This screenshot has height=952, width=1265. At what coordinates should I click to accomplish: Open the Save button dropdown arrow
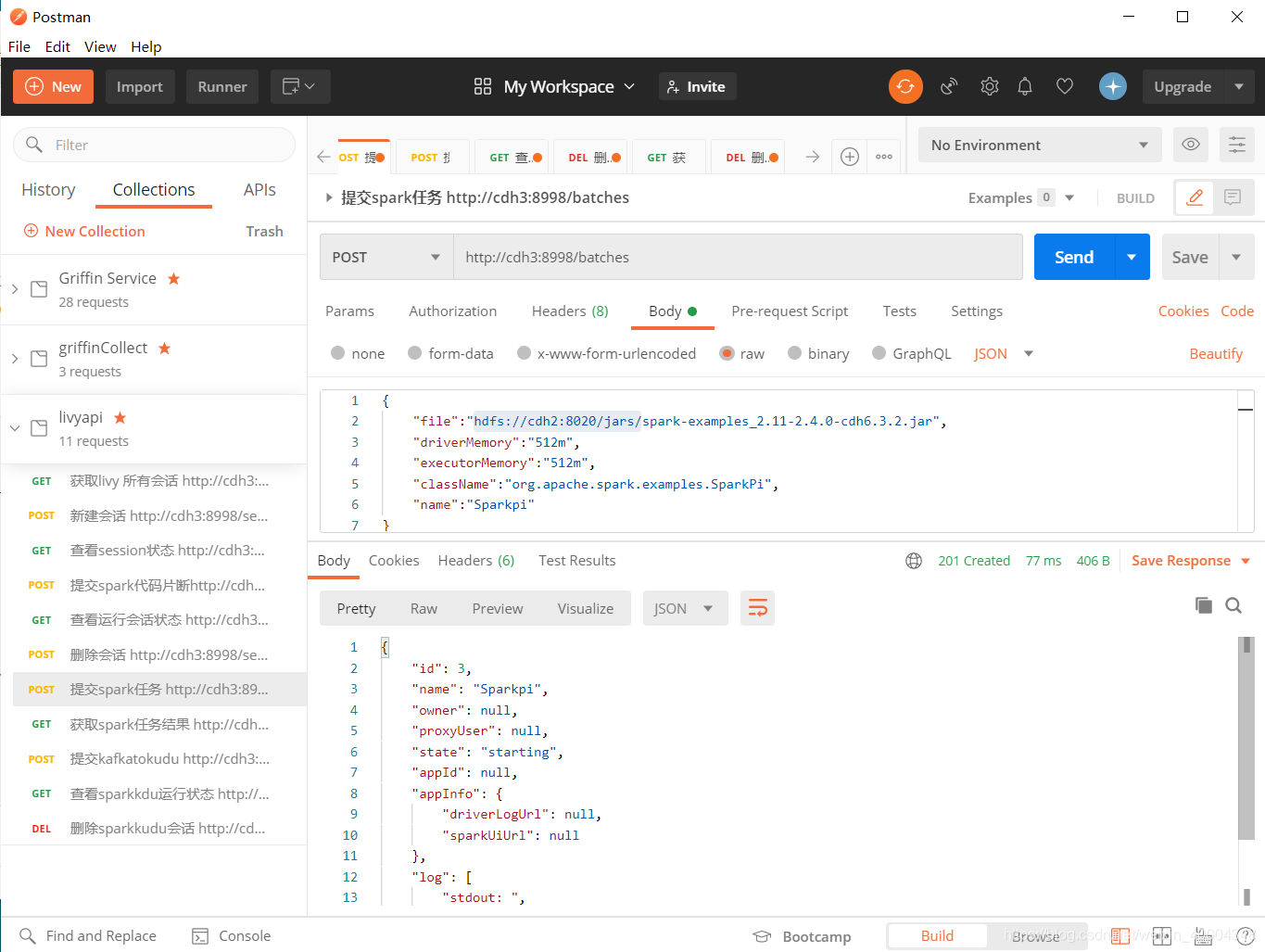(x=1236, y=257)
